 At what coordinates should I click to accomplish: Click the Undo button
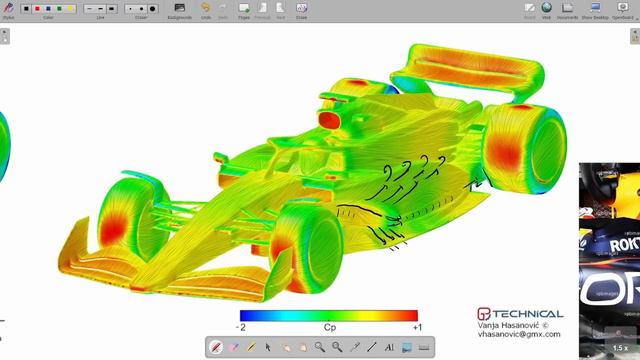click(206, 11)
